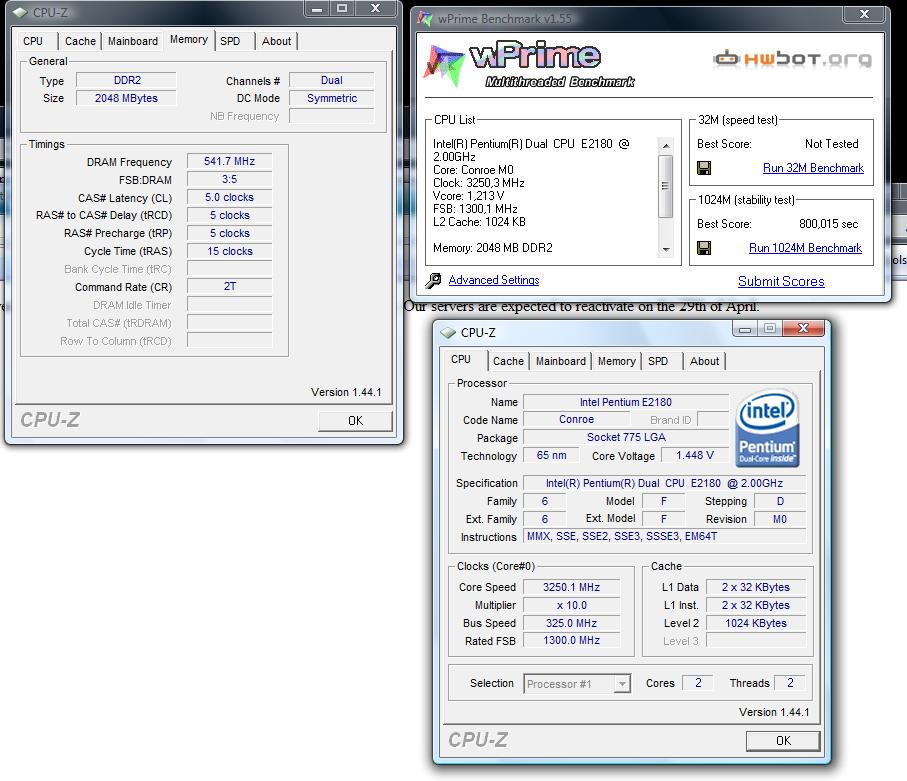Viewport: 907px width, 781px height.
Task: Run the 32M Benchmark link
Action: 813,168
